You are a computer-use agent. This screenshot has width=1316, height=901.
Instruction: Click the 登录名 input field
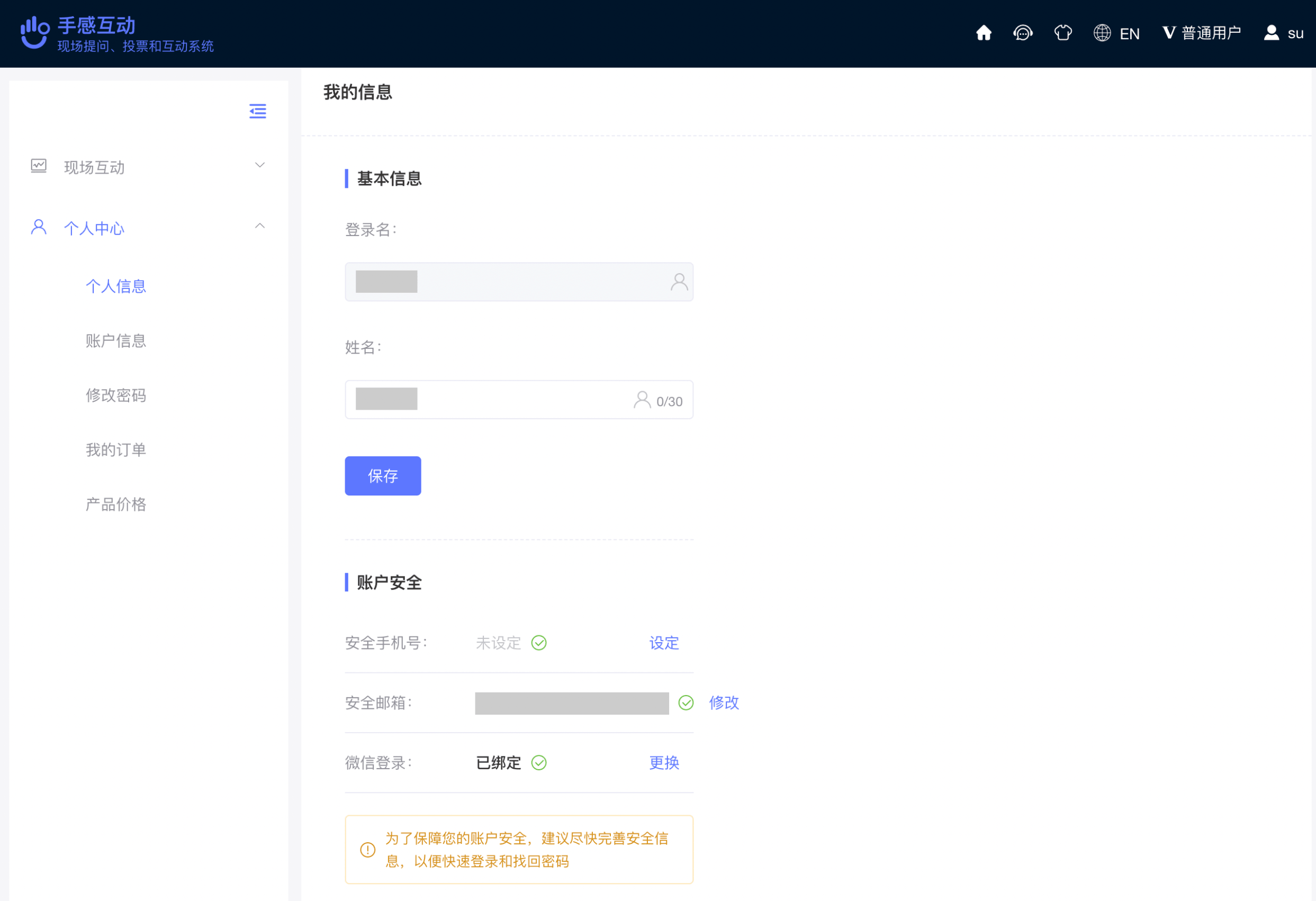coord(519,282)
